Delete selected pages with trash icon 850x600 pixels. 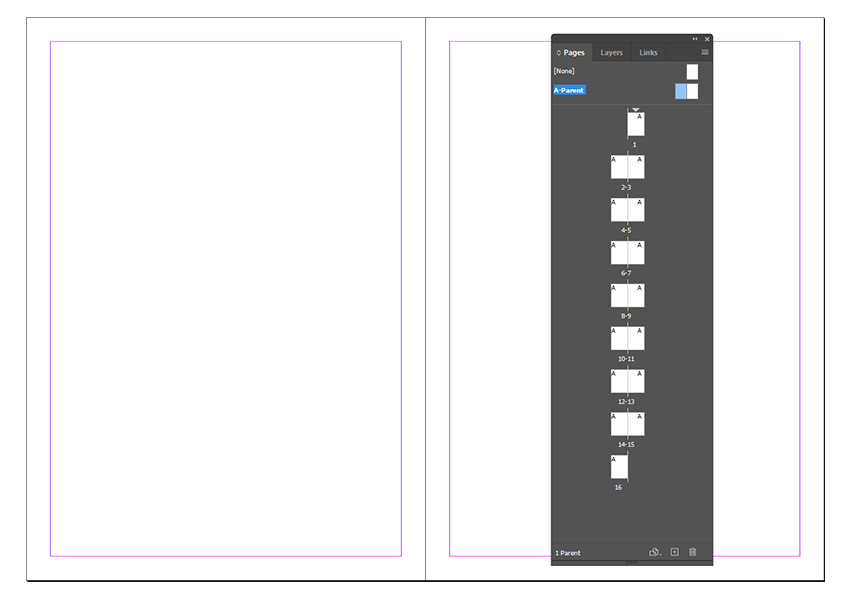coord(692,552)
